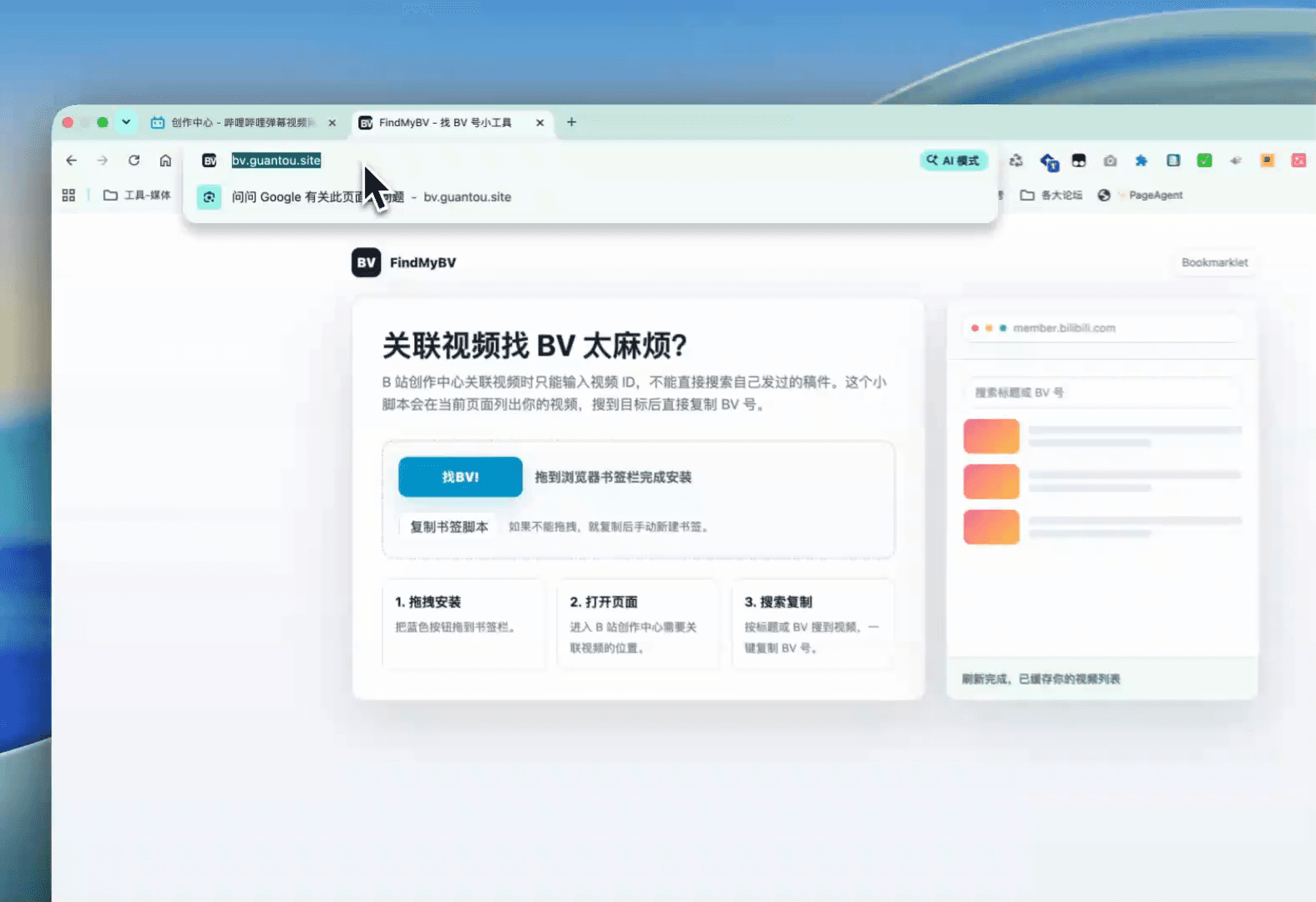Click the 2. 打开页面 step card
1316x902 pixels.
point(638,624)
